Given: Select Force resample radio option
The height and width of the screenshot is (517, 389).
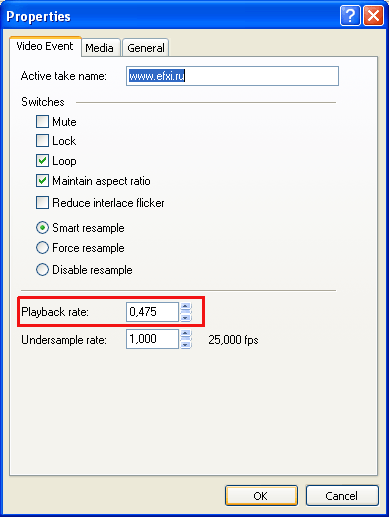Looking at the screenshot, I should point(42,248).
